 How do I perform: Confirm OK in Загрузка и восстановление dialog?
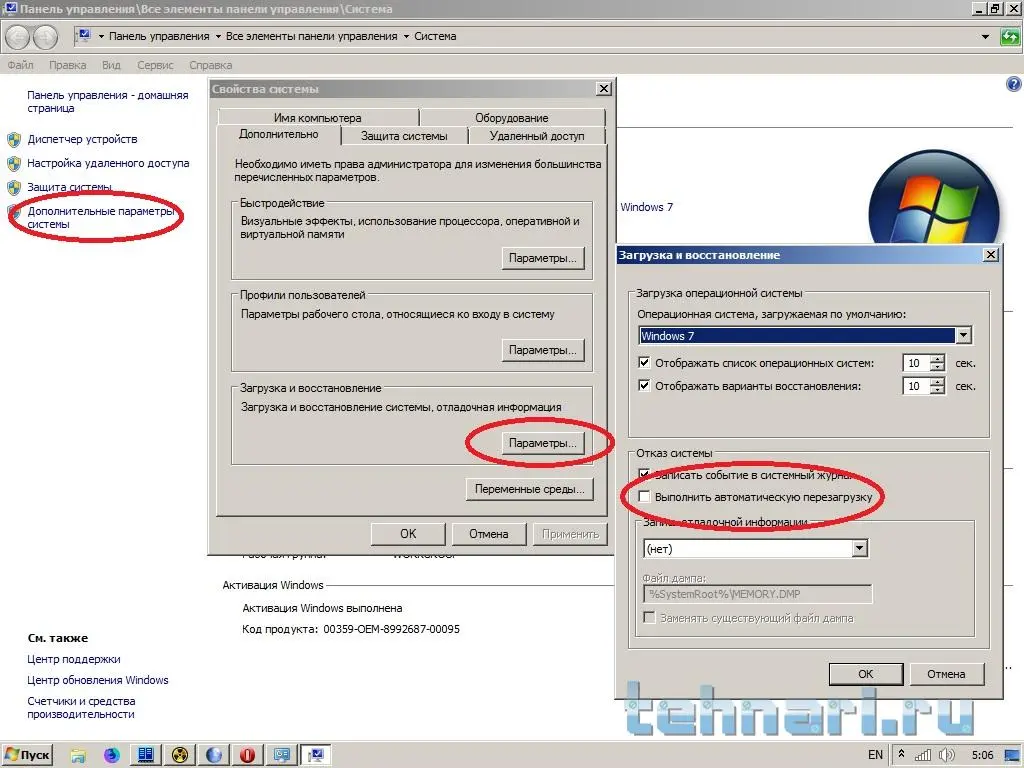tap(866, 674)
